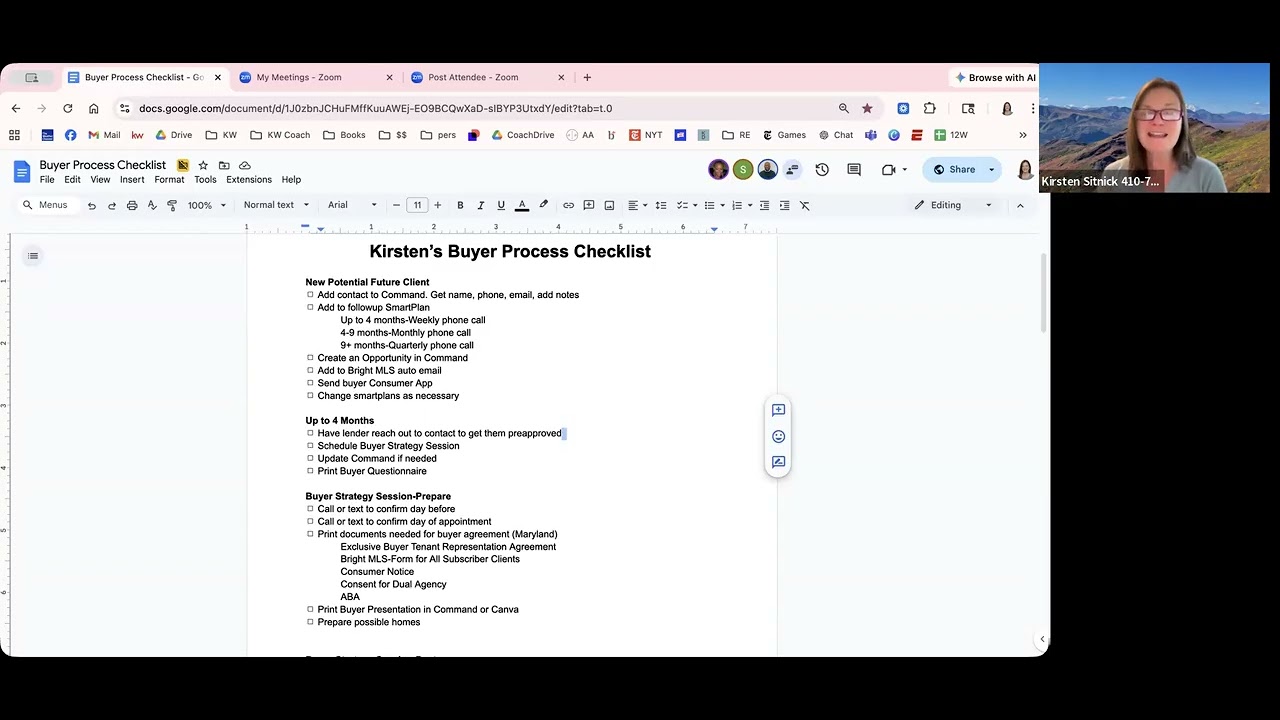
Task: Pick a text color
Action: [x=522, y=205]
